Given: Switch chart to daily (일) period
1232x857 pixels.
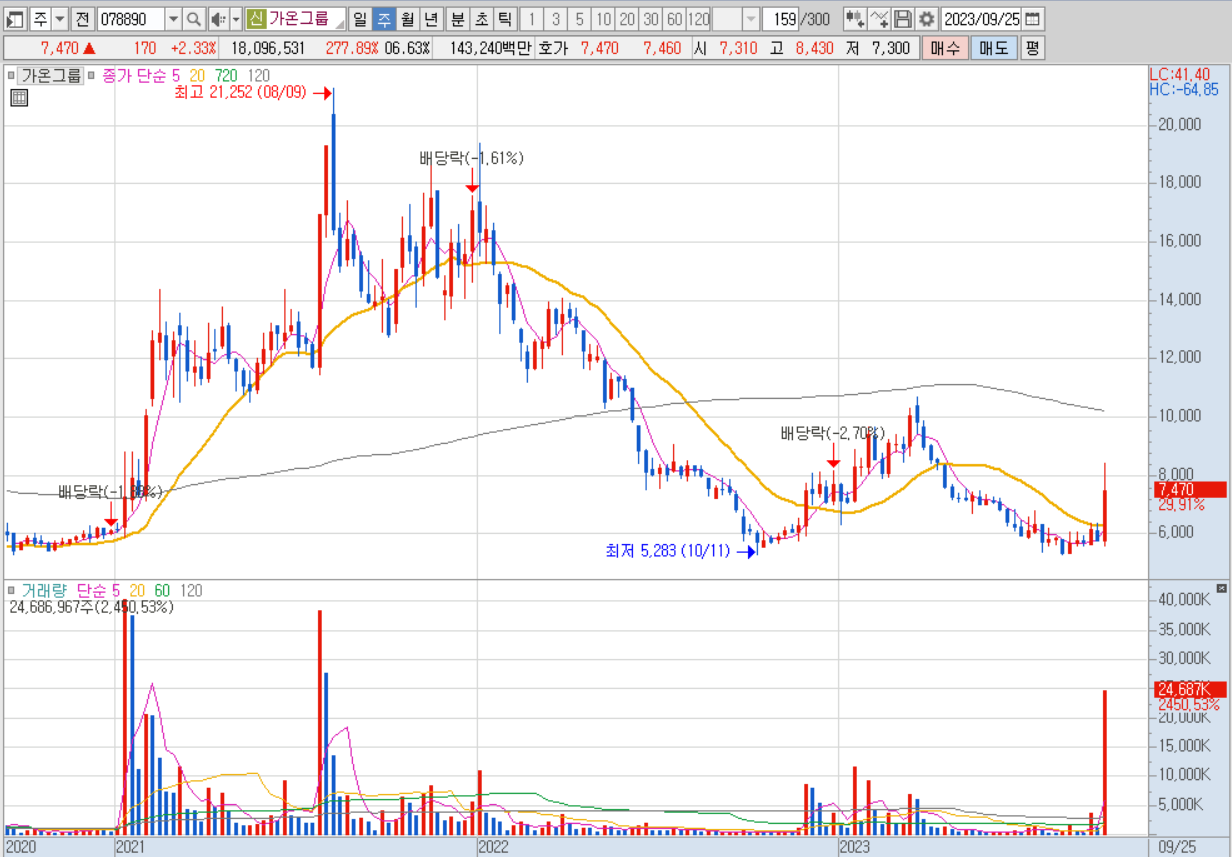Looking at the screenshot, I should coord(360,19).
